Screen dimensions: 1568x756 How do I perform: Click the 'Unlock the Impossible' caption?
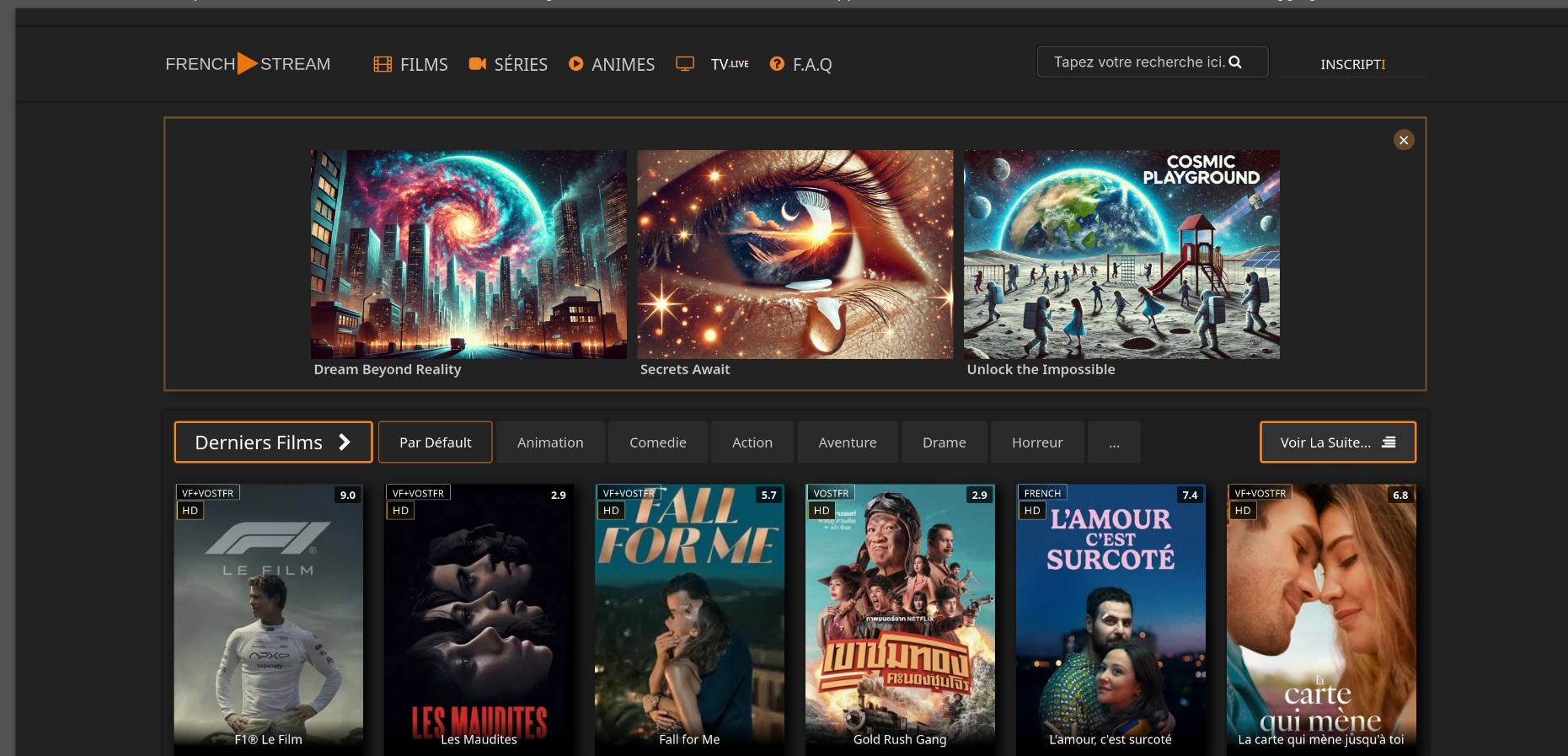(1041, 369)
